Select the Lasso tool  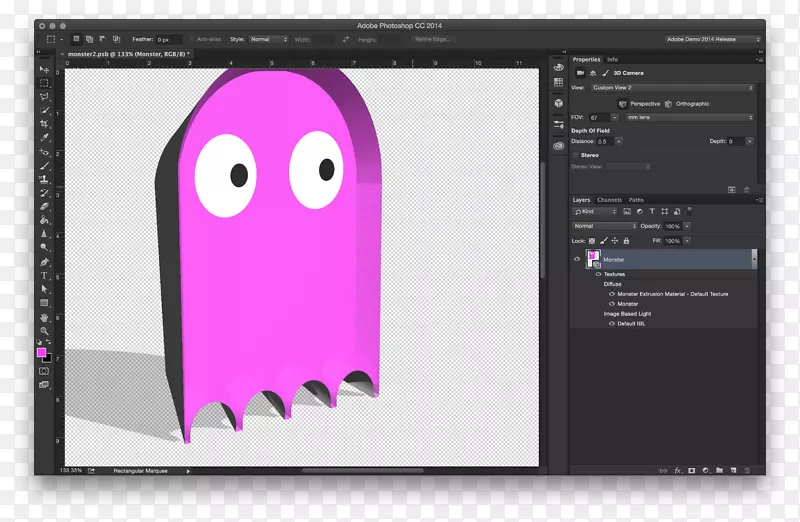pos(44,97)
